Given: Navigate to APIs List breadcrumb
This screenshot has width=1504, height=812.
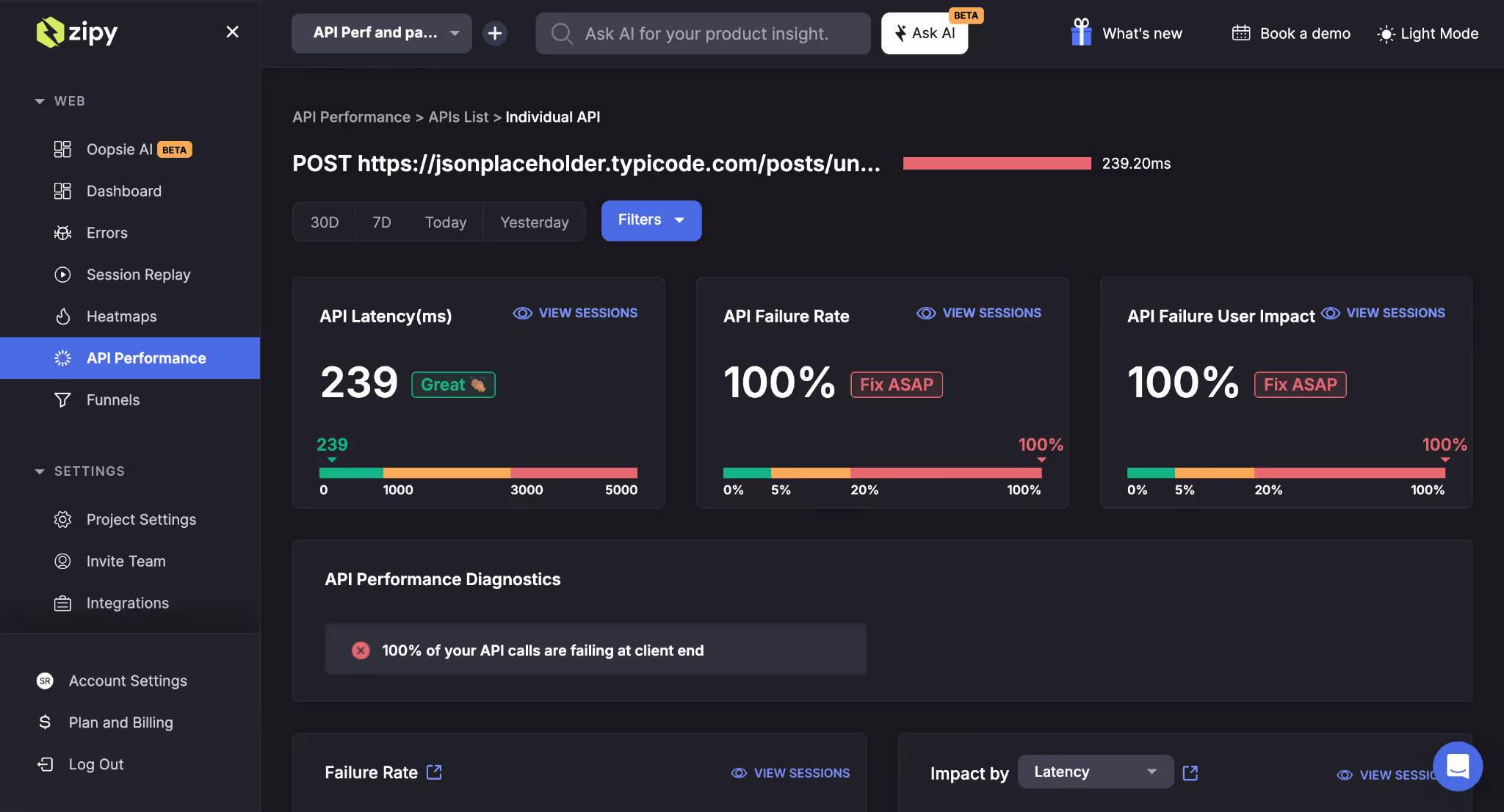Looking at the screenshot, I should 458,117.
